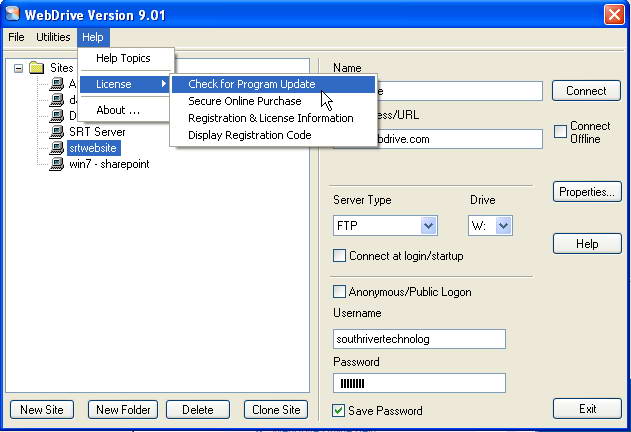This screenshot has width=631, height=432.
Task: Click the WebDrive app icon in title bar
Action: coord(13,13)
